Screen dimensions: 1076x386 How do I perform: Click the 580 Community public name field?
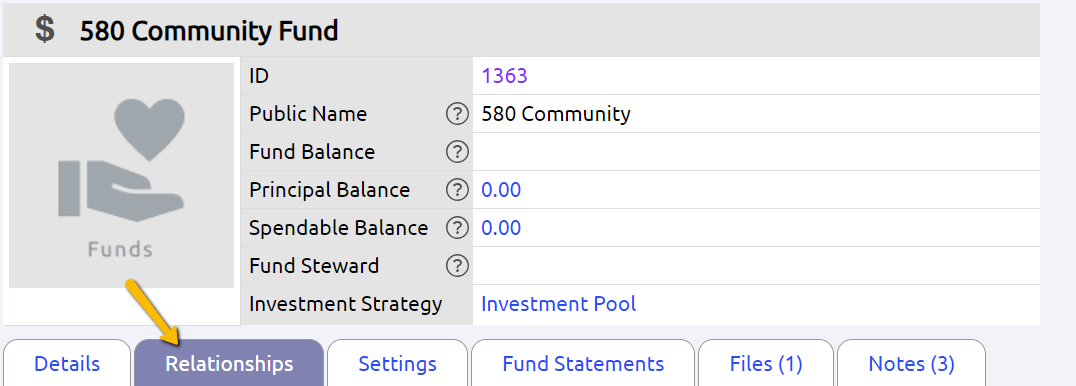756,114
